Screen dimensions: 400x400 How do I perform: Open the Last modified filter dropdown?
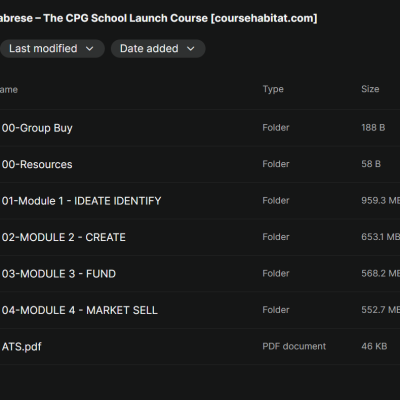pyautogui.click(x=52, y=49)
